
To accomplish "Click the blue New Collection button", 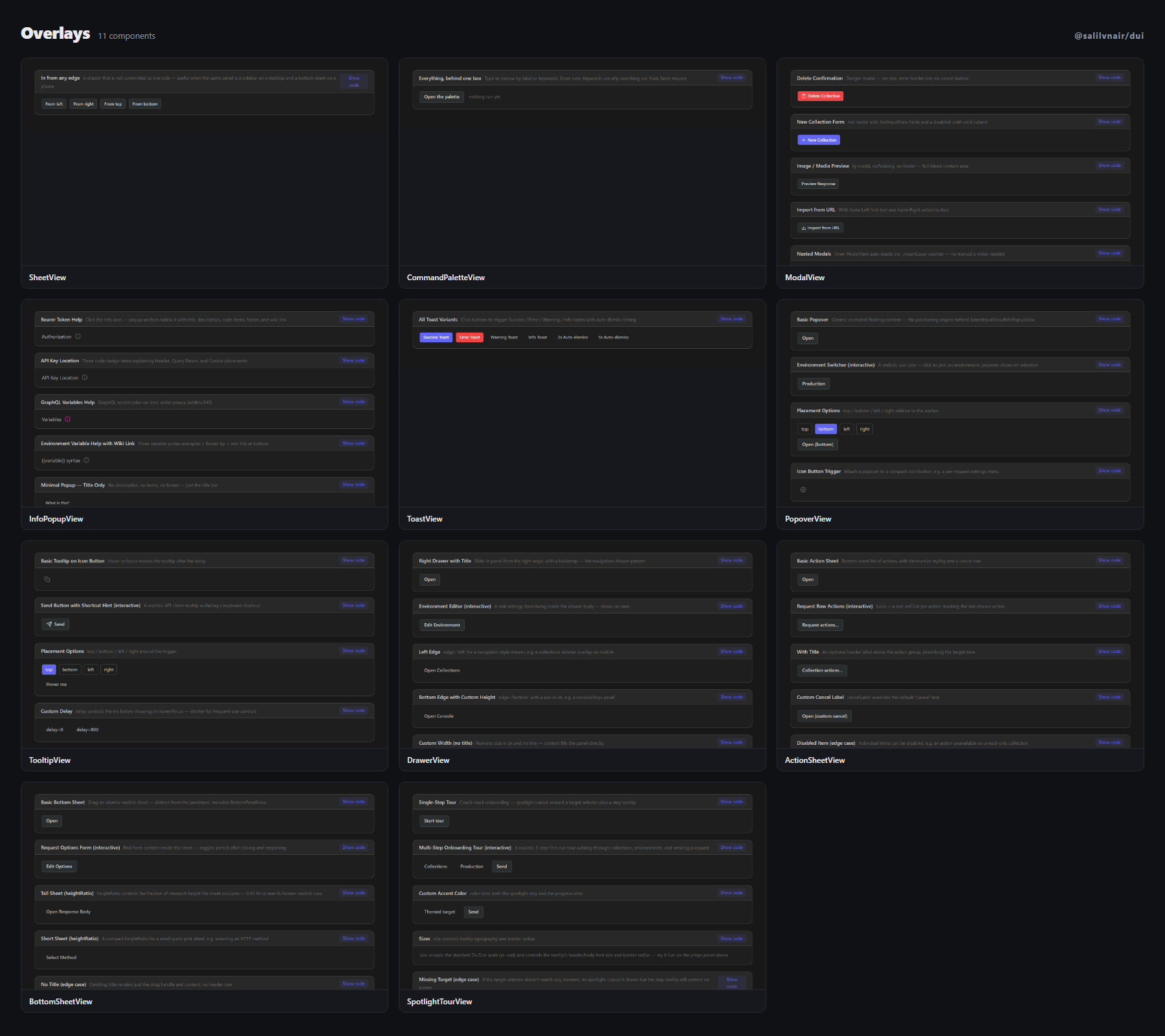I will [819, 140].
